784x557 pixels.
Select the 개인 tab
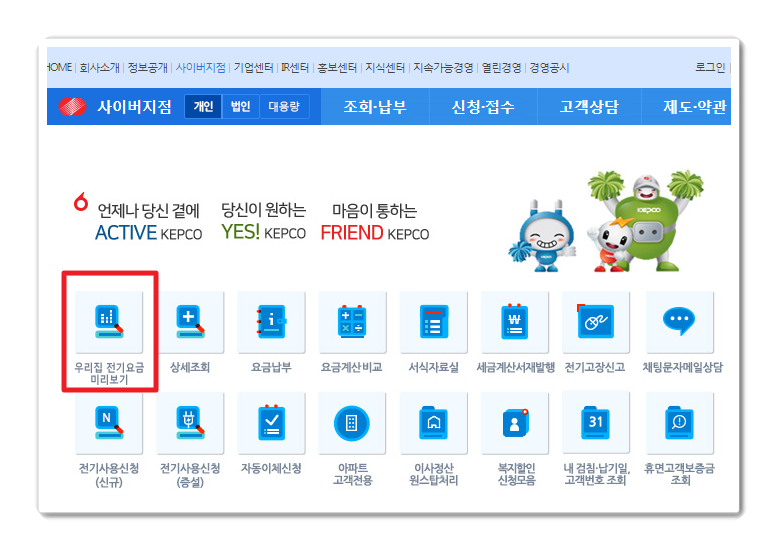[203, 106]
